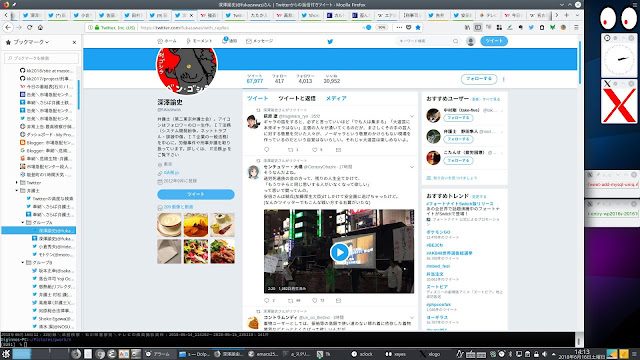Open the Firefox hamburger menu

pos(576,27)
